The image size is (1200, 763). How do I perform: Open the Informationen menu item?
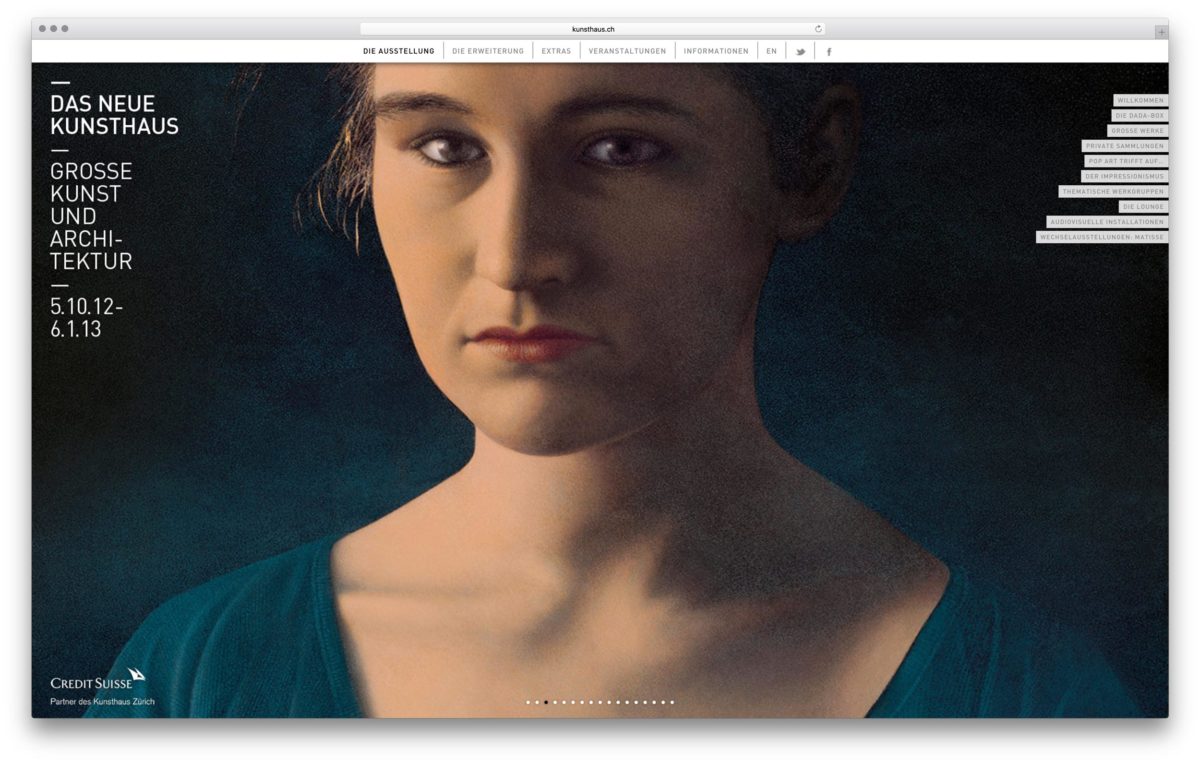pyautogui.click(x=716, y=51)
